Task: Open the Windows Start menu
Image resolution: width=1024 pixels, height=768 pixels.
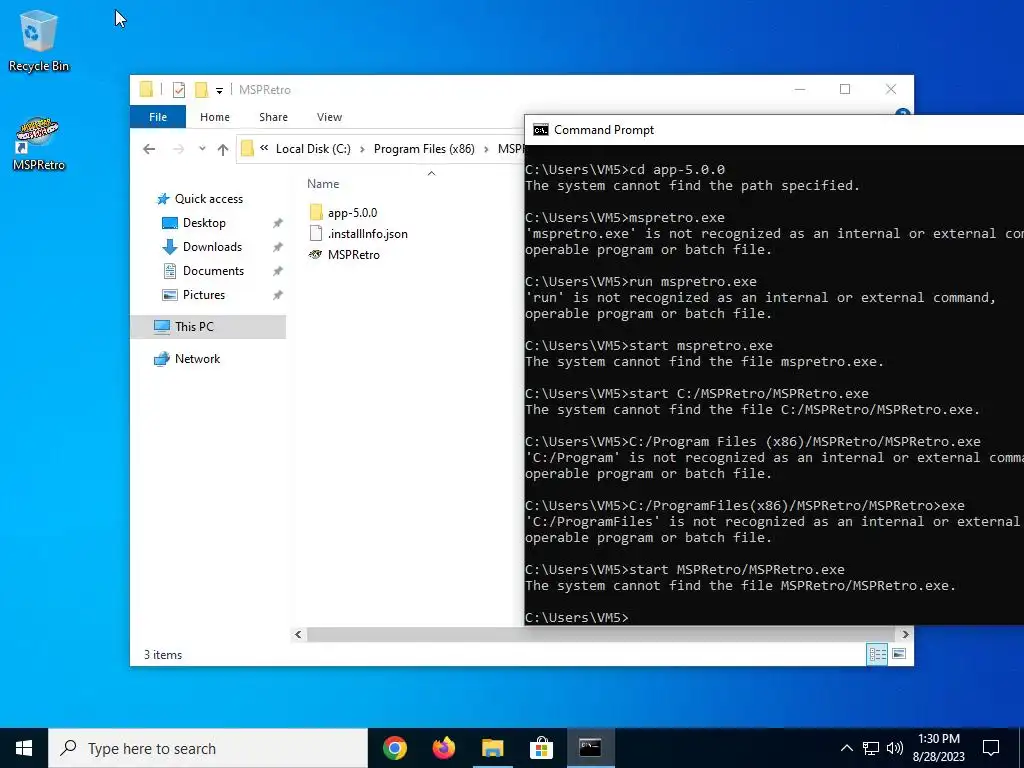Action: (x=24, y=748)
